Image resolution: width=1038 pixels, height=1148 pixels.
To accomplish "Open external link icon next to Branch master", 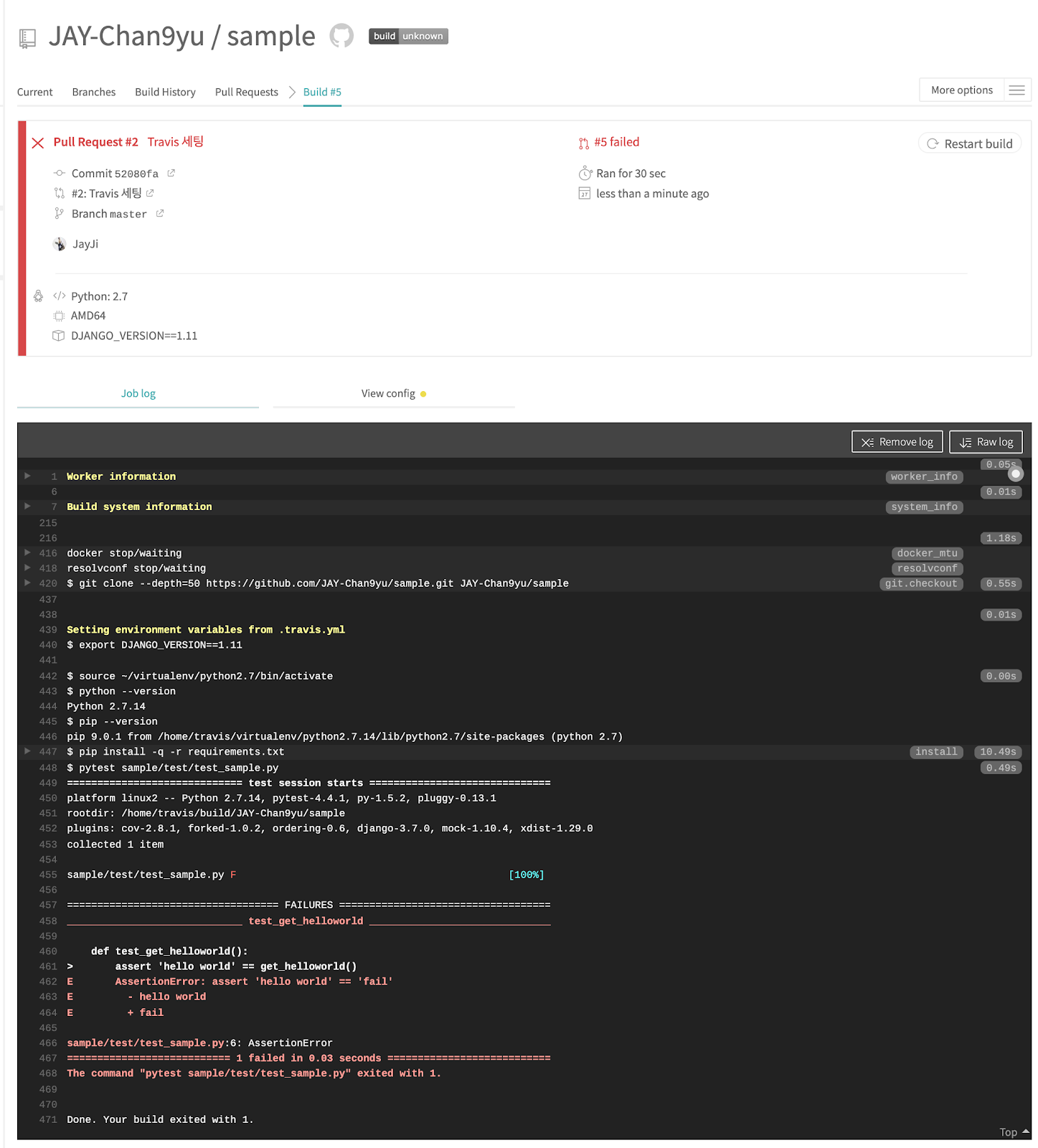I will coord(160,213).
